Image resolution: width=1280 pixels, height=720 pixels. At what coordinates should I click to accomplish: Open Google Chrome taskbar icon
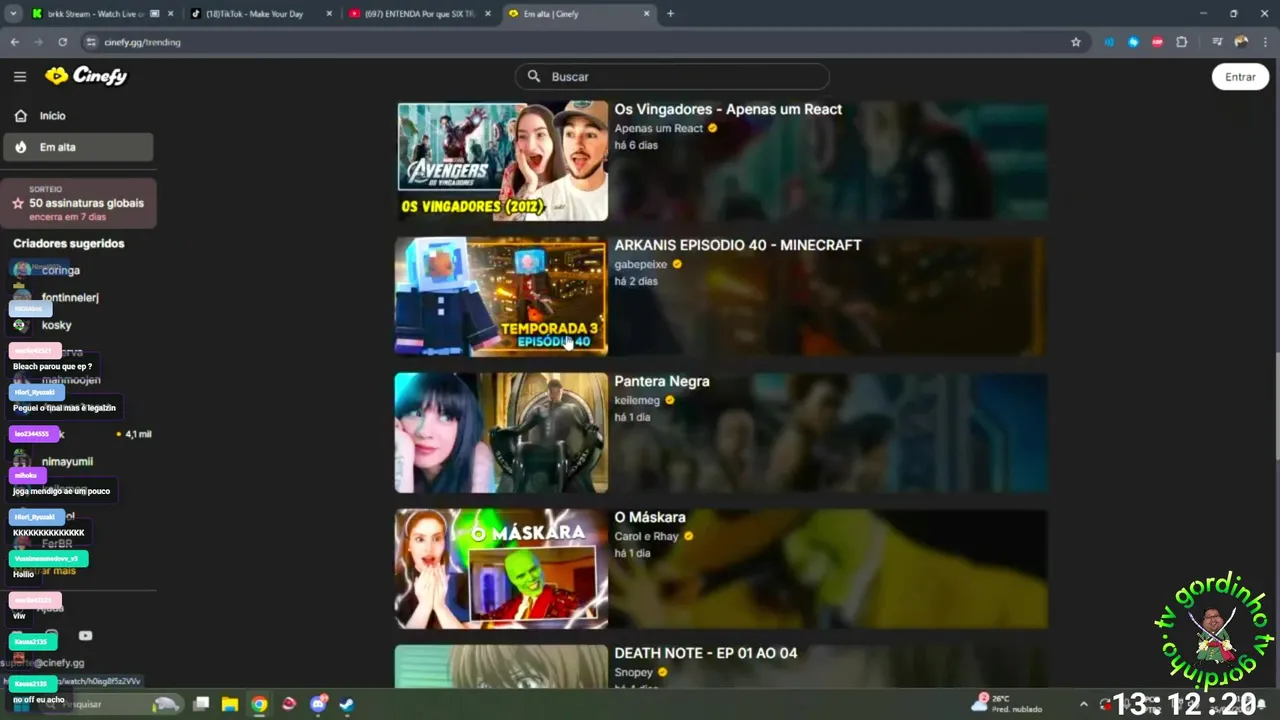coord(259,704)
